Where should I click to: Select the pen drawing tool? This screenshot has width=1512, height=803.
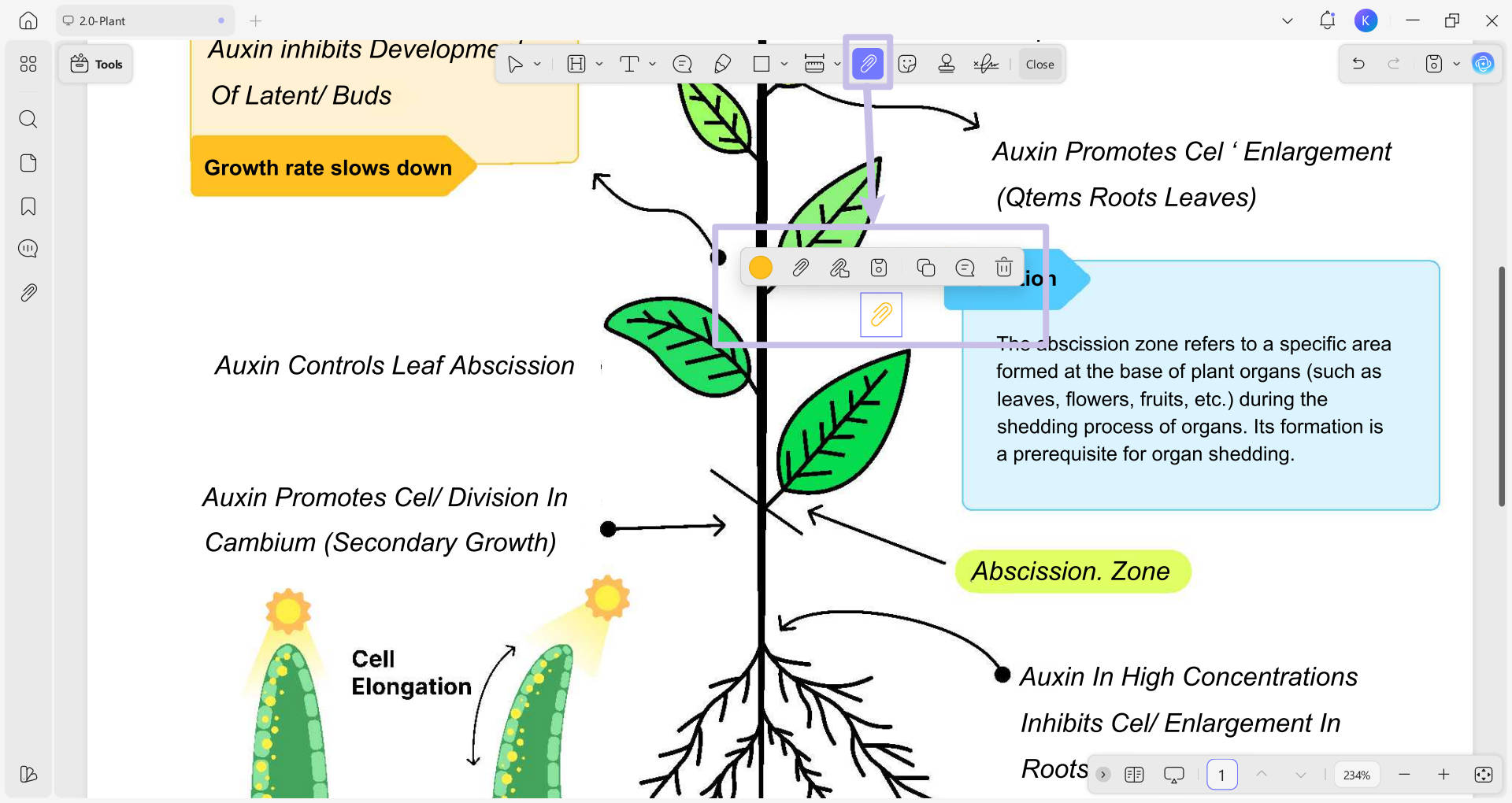[722, 65]
